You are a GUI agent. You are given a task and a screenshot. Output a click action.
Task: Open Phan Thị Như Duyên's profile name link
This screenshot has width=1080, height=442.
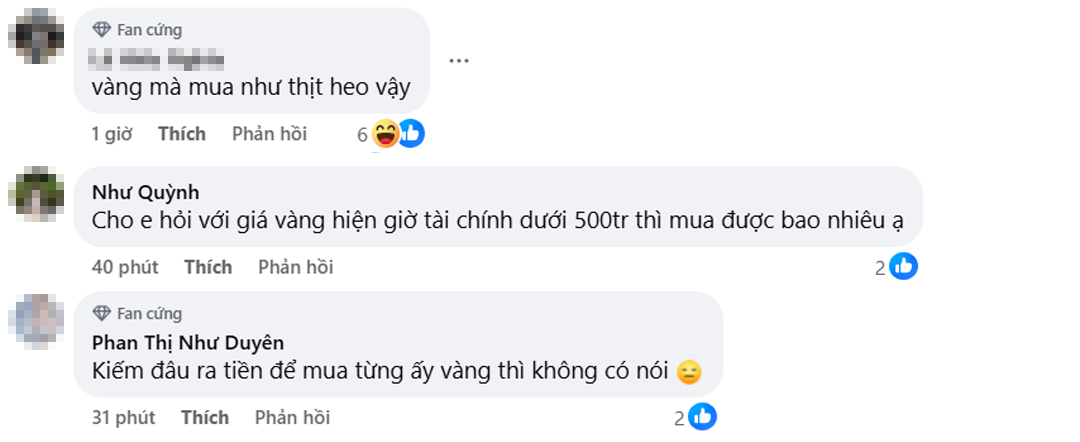188,343
